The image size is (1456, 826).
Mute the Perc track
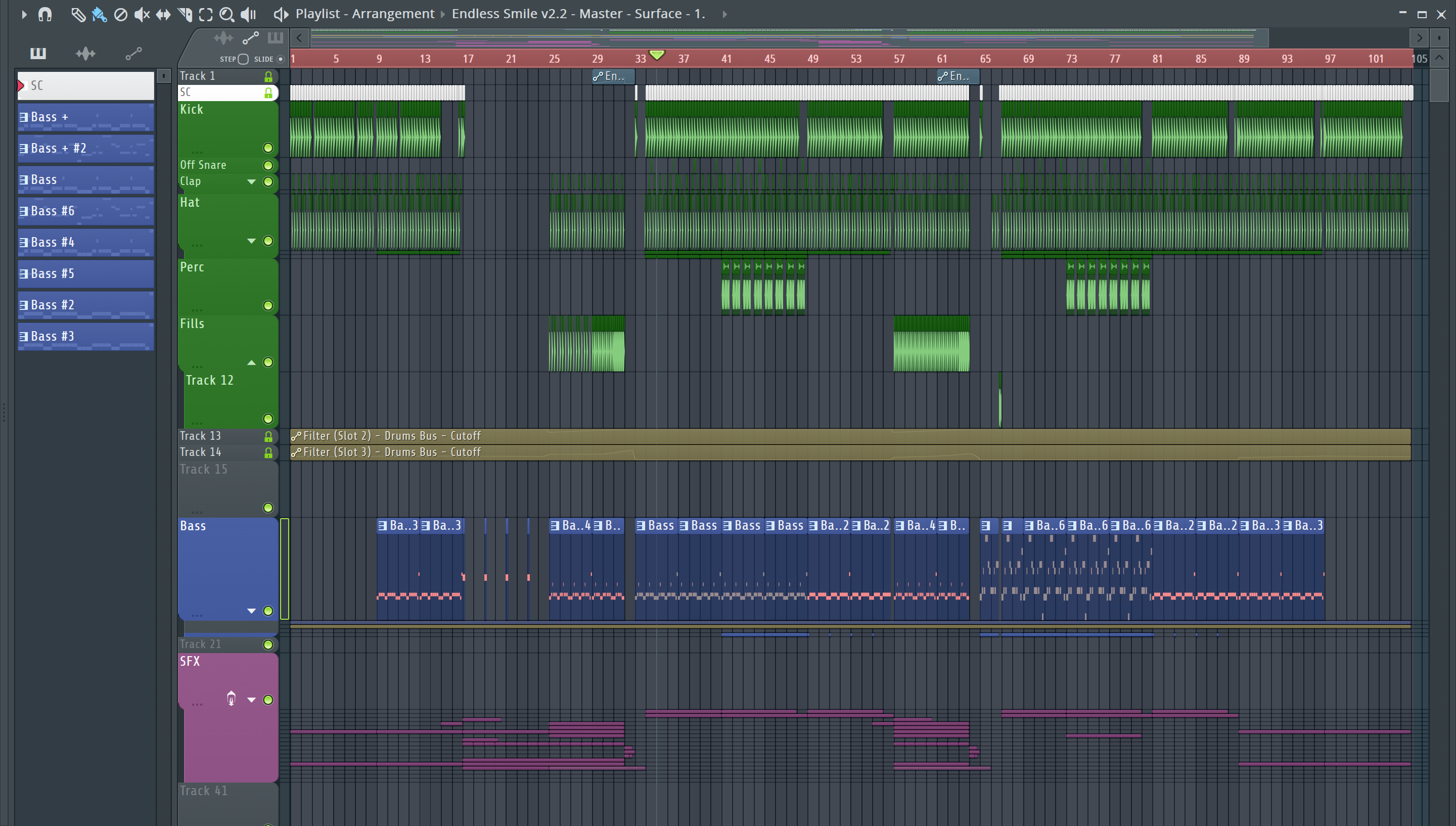(268, 306)
